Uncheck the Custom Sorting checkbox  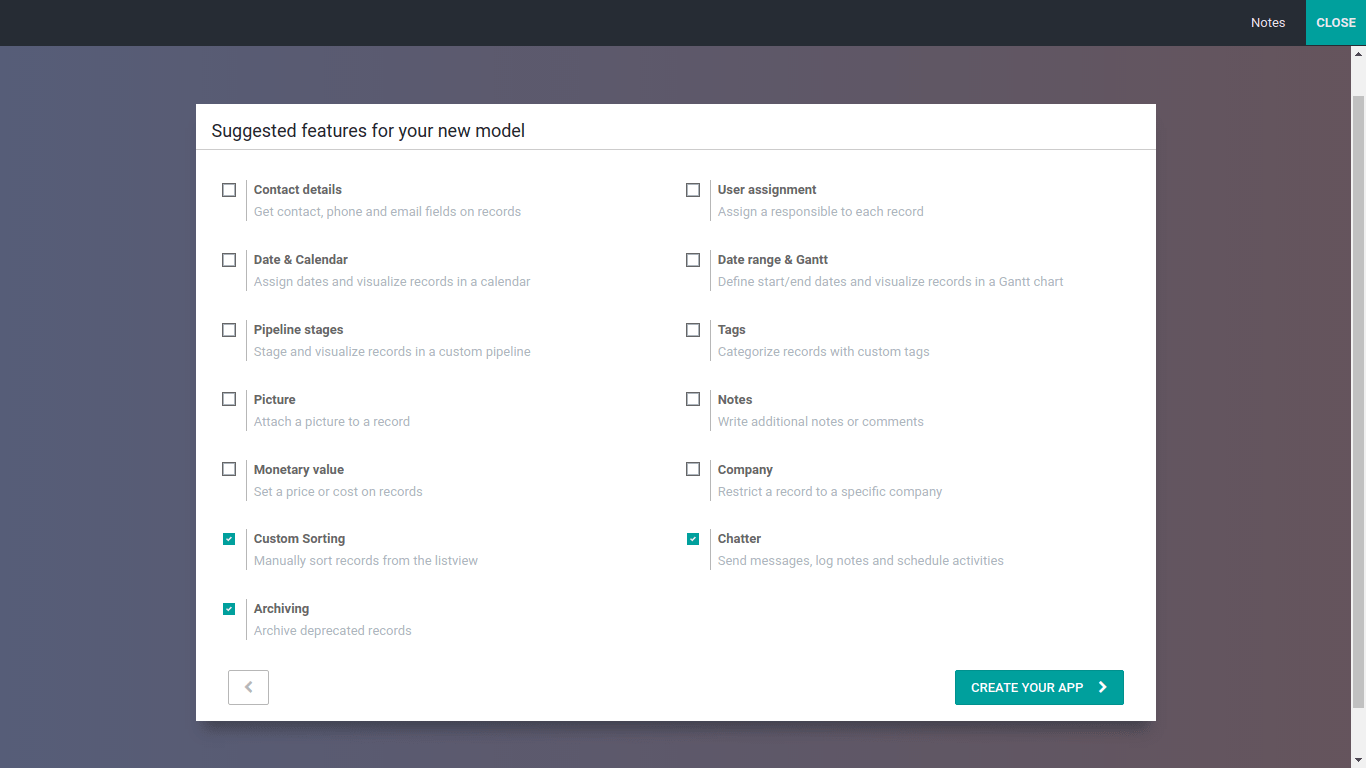point(229,539)
